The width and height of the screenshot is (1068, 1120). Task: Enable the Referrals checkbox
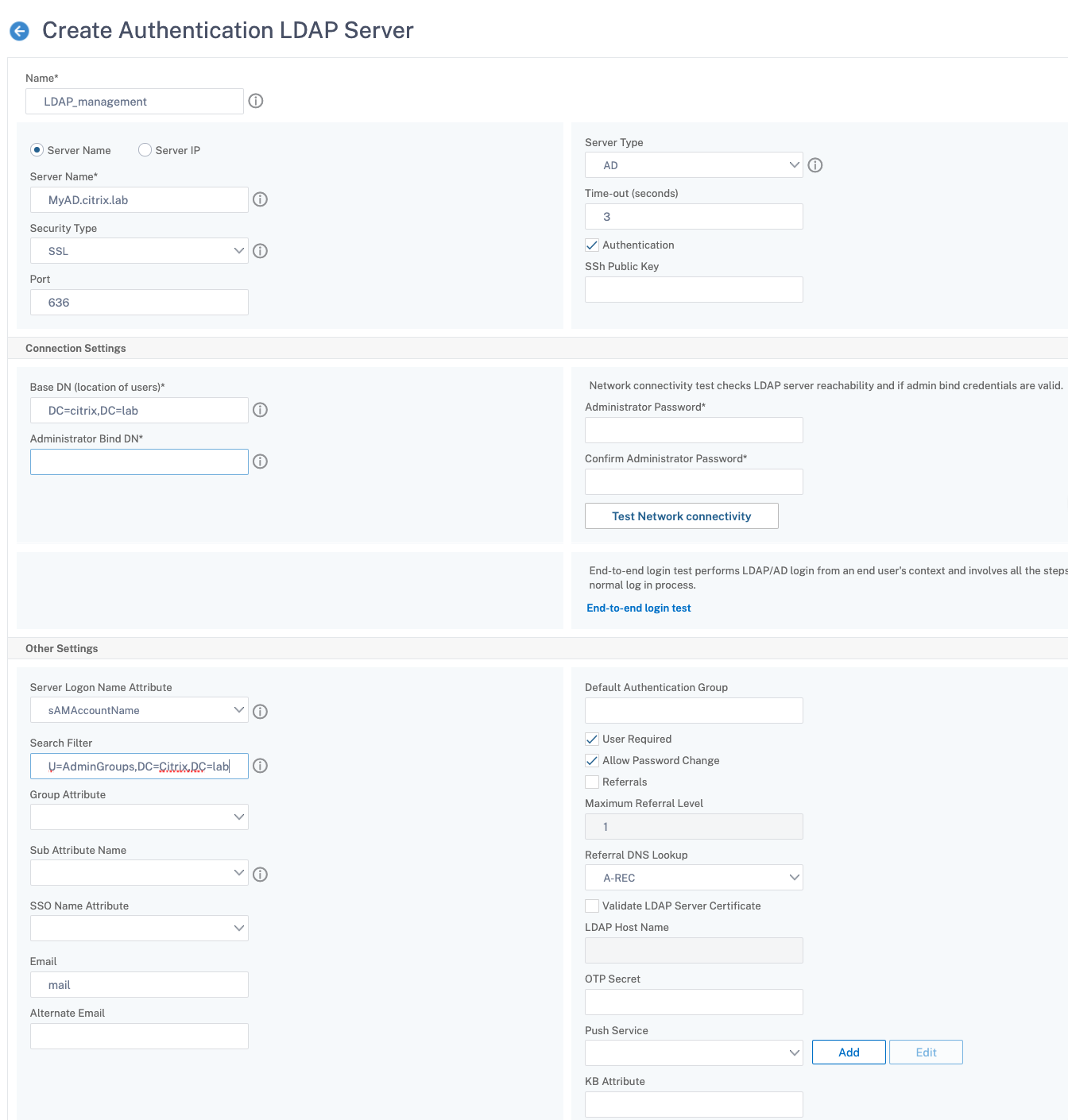pyautogui.click(x=592, y=782)
